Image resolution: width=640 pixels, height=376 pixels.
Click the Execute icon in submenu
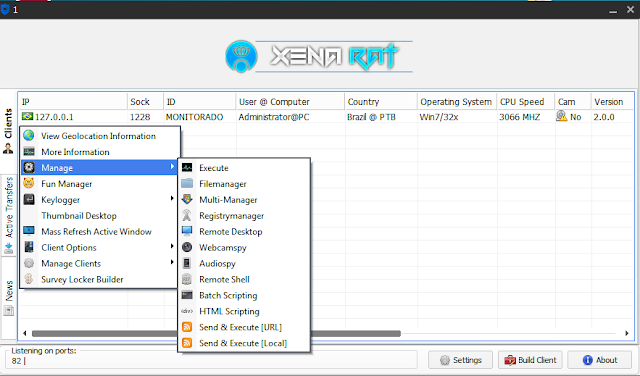click(x=187, y=167)
